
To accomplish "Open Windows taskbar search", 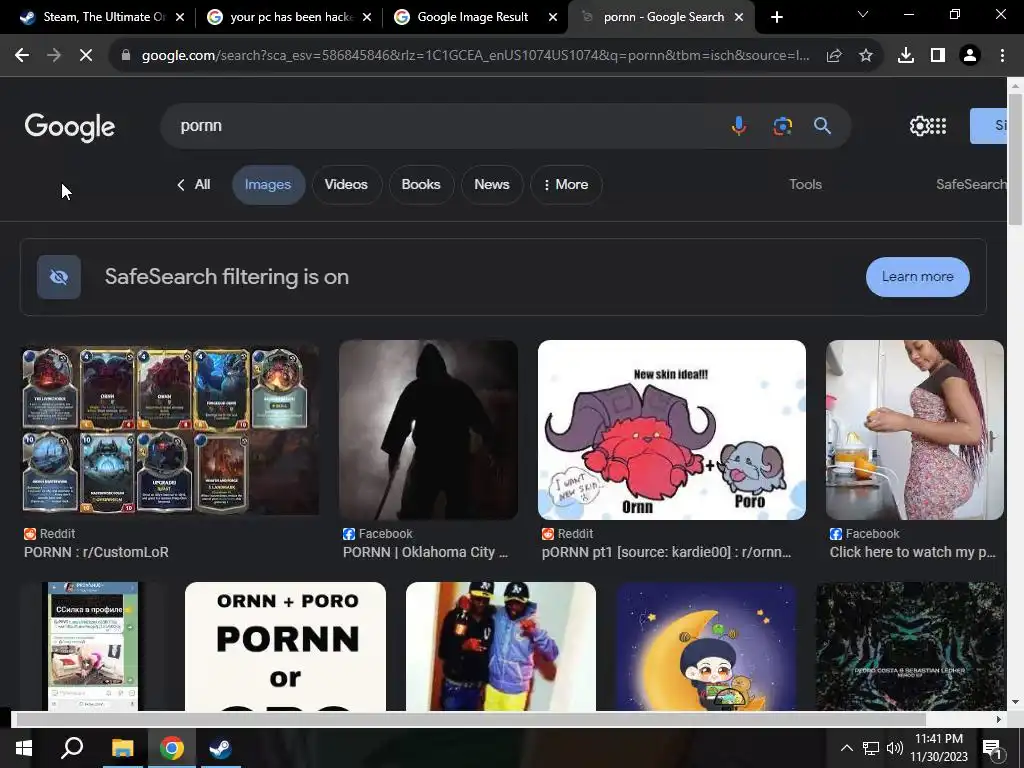I will [x=72, y=748].
